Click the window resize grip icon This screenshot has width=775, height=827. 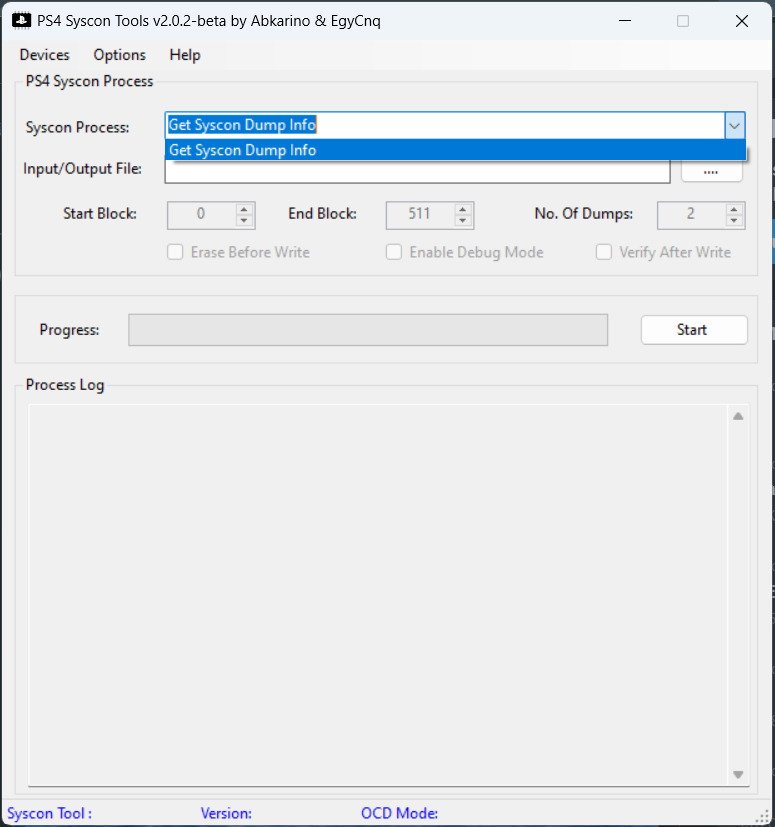pyautogui.click(x=762, y=816)
